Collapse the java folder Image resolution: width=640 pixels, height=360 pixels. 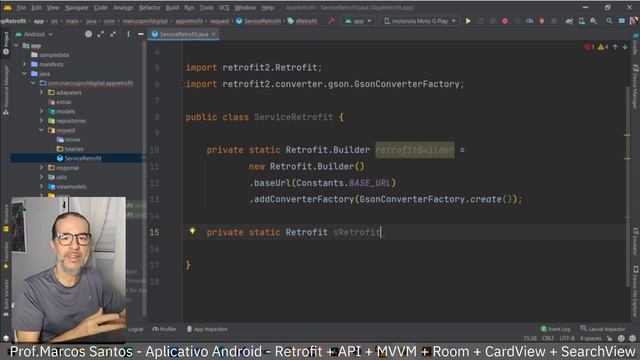[24, 73]
